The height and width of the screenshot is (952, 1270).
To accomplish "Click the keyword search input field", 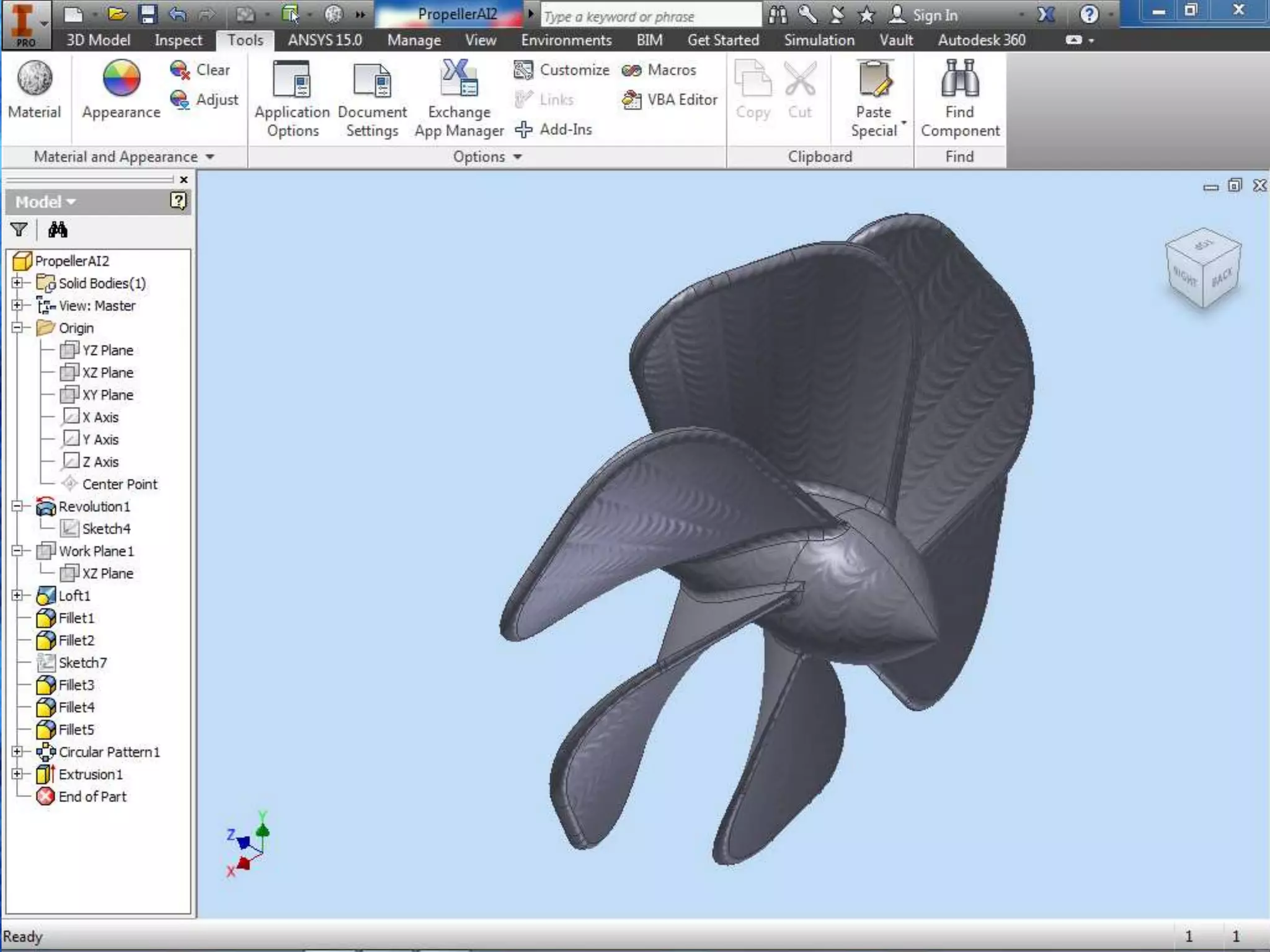I will [x=650, y=16].
